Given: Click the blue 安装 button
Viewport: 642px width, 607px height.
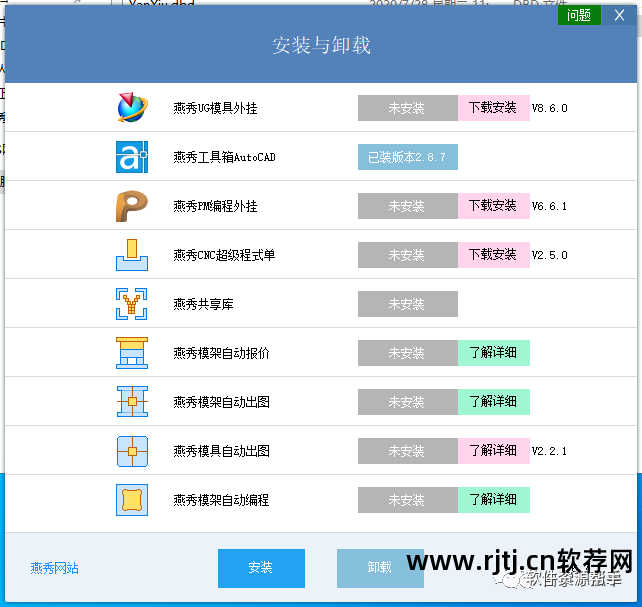Looking at the screenshot, I should (261, 568).
